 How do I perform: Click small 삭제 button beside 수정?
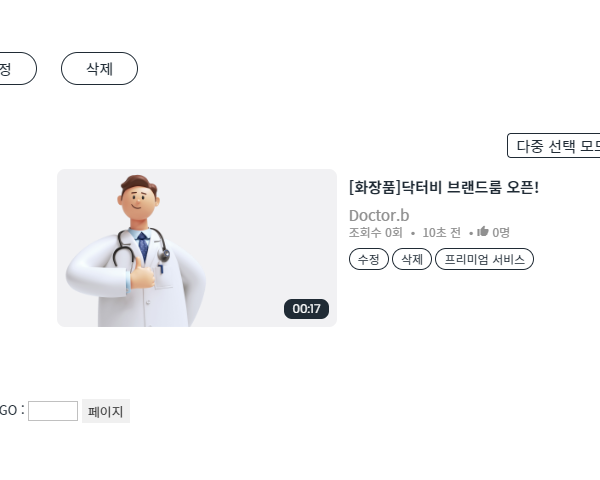pos(412,259)
